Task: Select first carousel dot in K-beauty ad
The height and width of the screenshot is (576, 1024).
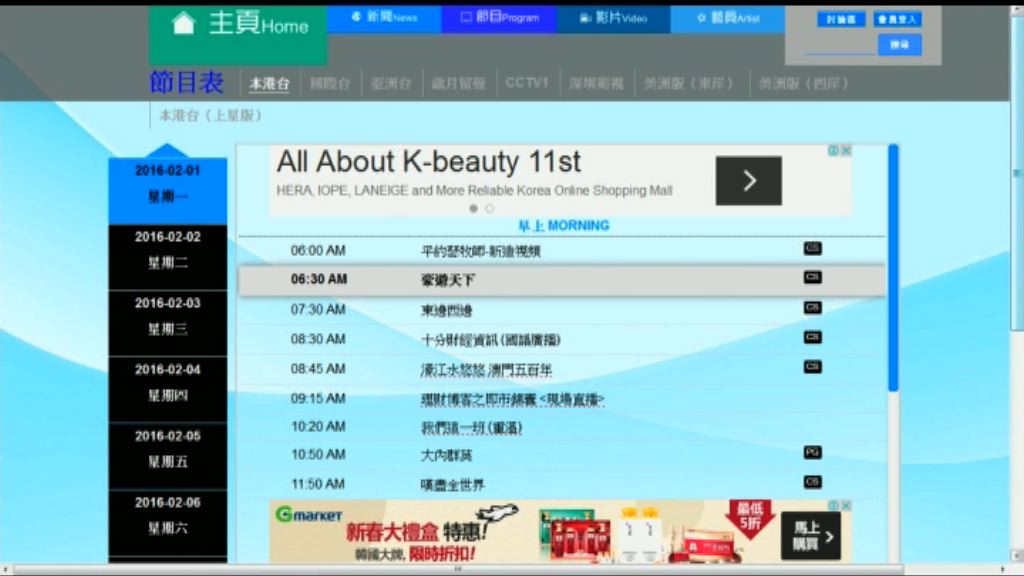Action: pos(474,209)
